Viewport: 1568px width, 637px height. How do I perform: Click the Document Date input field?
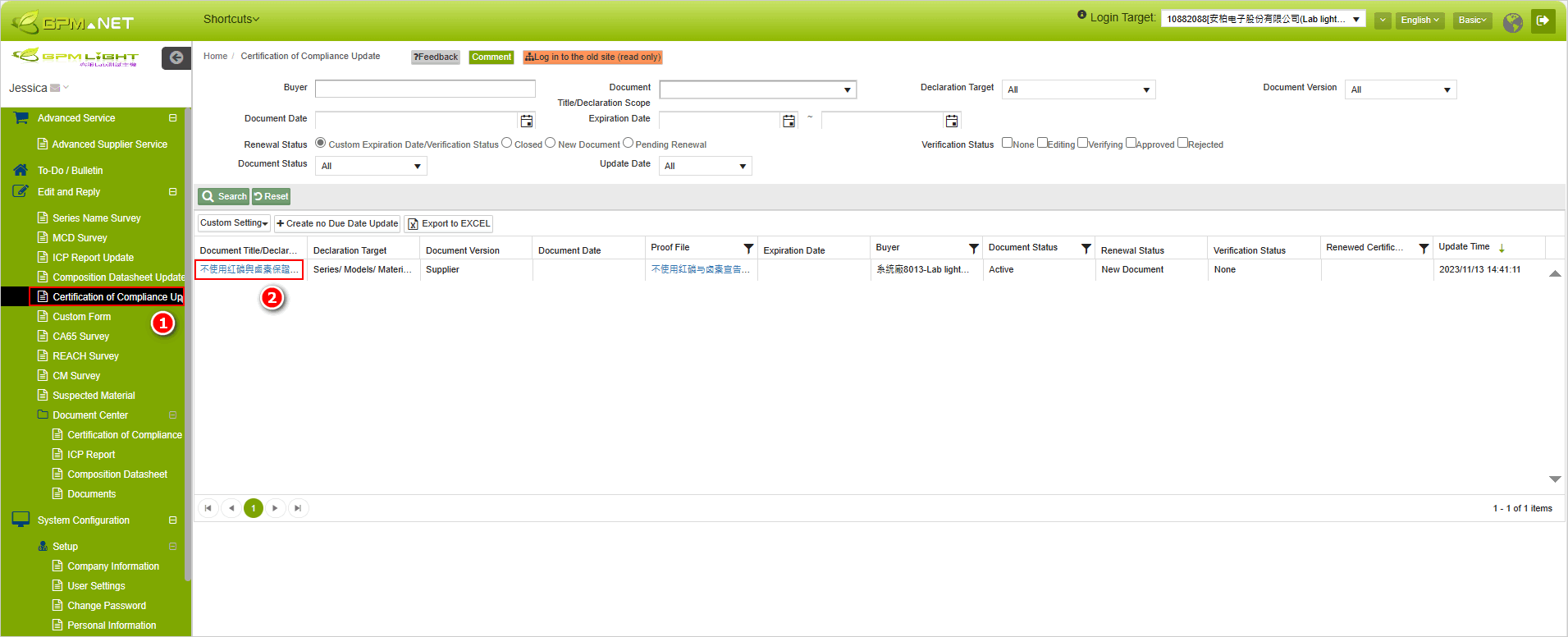[416, 121]
